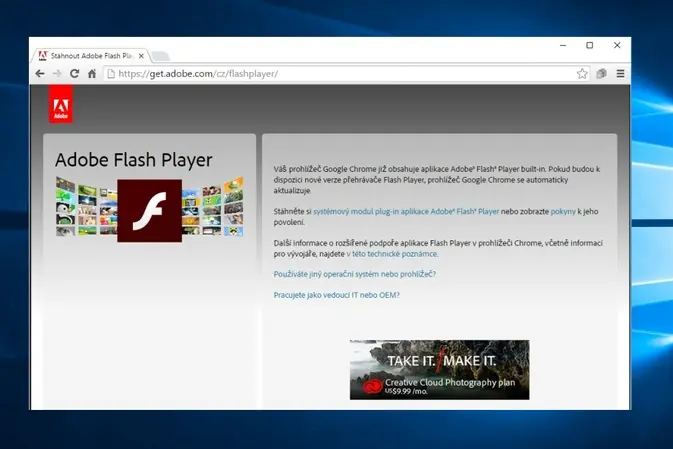Close the Chrome window
The height and width of the screenshot is (449, 673).
[x=617, y=45]
